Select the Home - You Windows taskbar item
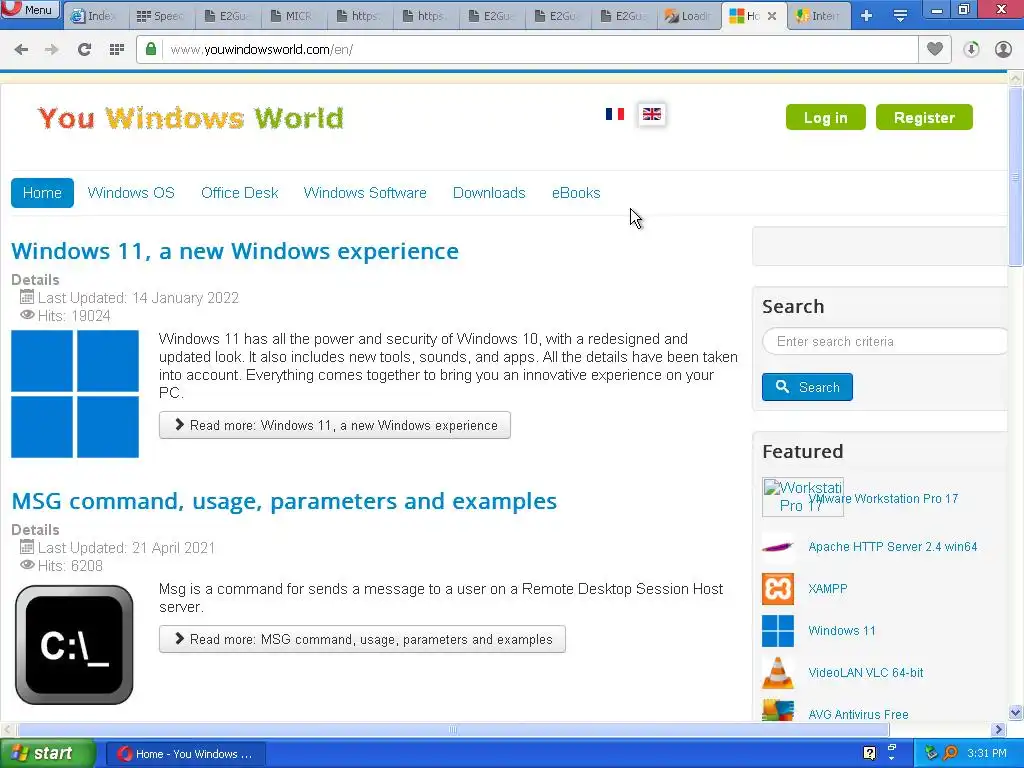The image size is (1024, 768). pos(185,754)
